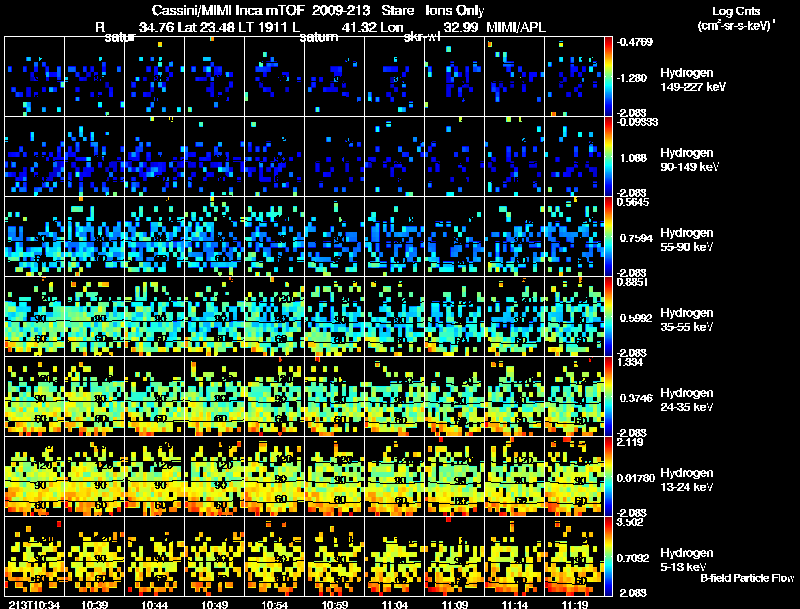
Task: Click the '10:49' time axis label
Action: coord(215,604)
